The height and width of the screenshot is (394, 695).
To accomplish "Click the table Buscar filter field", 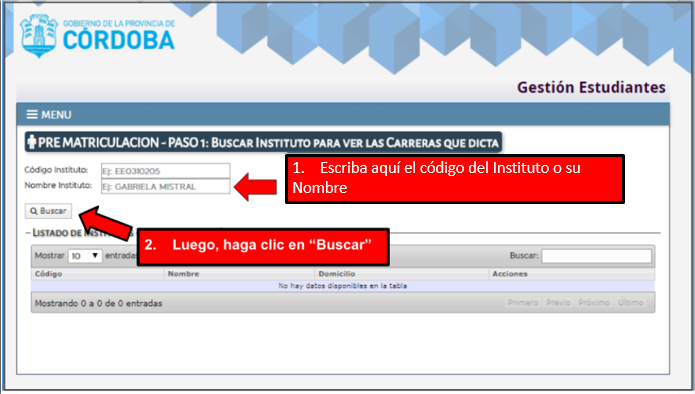I will click(597, 256).
